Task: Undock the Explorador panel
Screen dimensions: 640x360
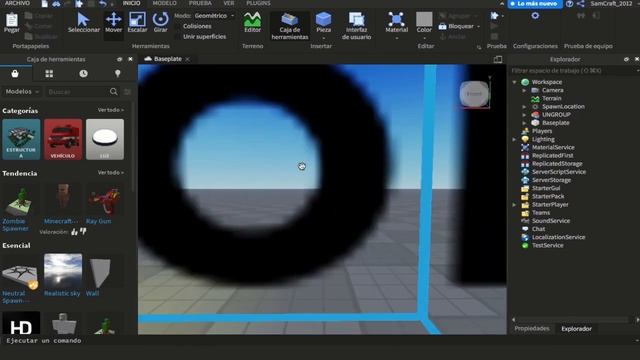Action: click(x=626, y=59)
